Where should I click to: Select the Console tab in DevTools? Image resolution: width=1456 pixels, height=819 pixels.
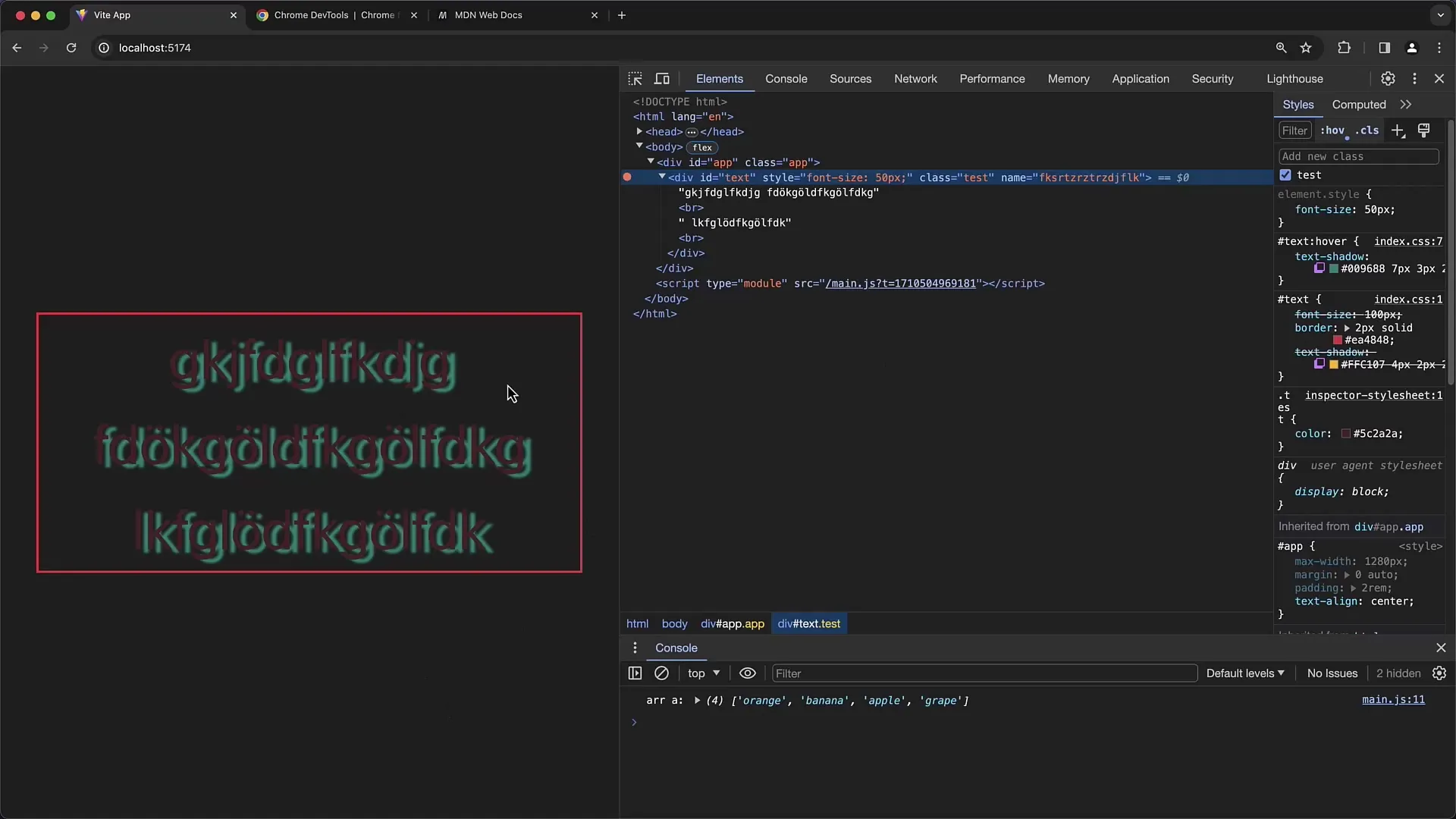tap(786, 79)
